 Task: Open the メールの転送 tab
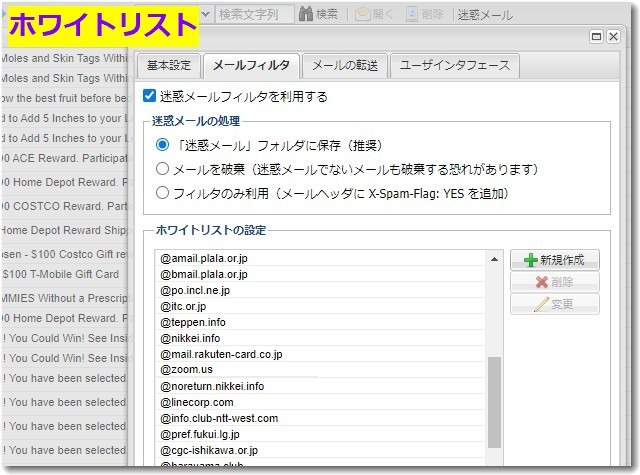coord(345,65)
